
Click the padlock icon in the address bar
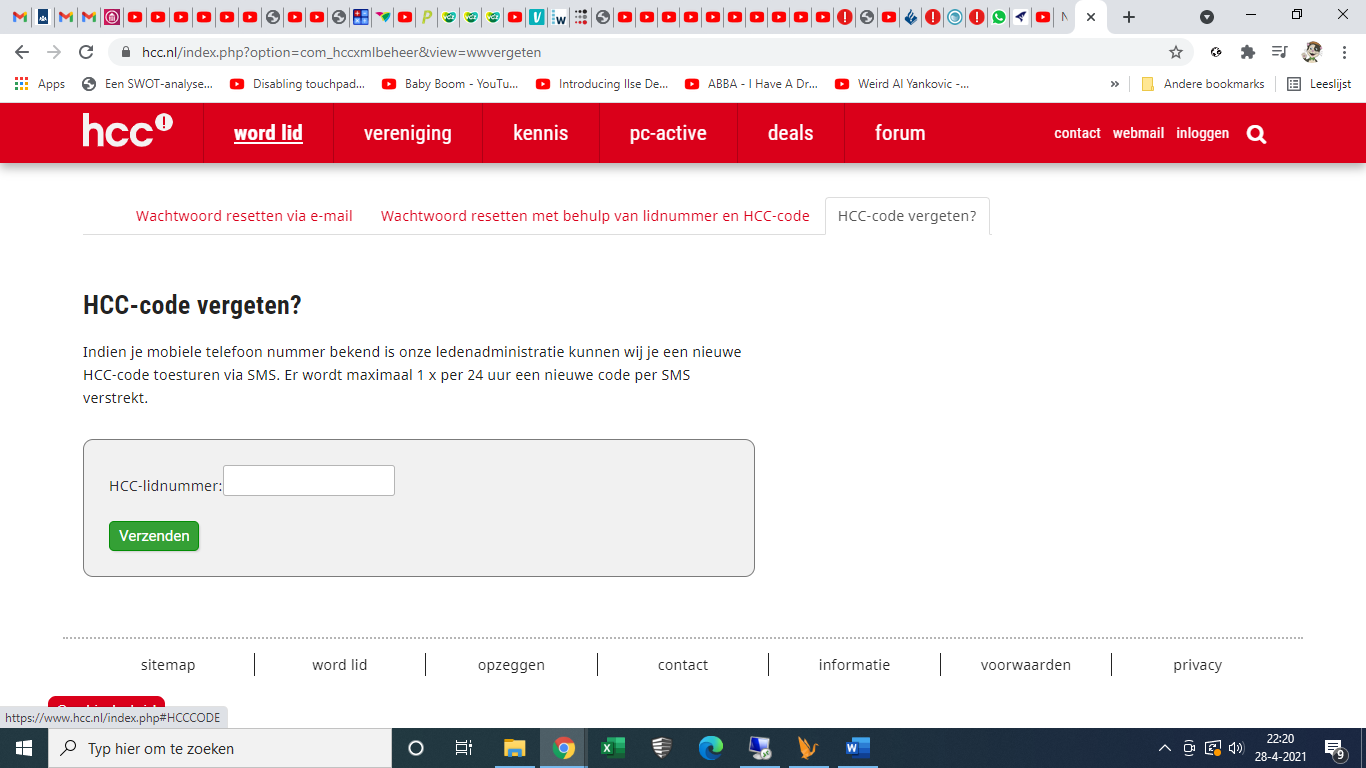click(127, 52)
